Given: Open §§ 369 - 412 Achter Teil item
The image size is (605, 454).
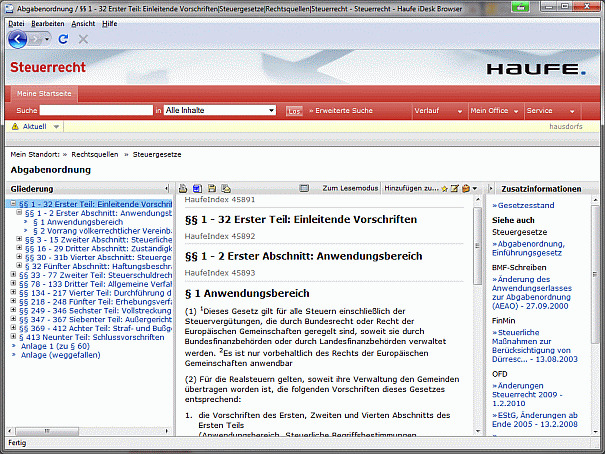Looking at the screenshot, I should (96, 329).
